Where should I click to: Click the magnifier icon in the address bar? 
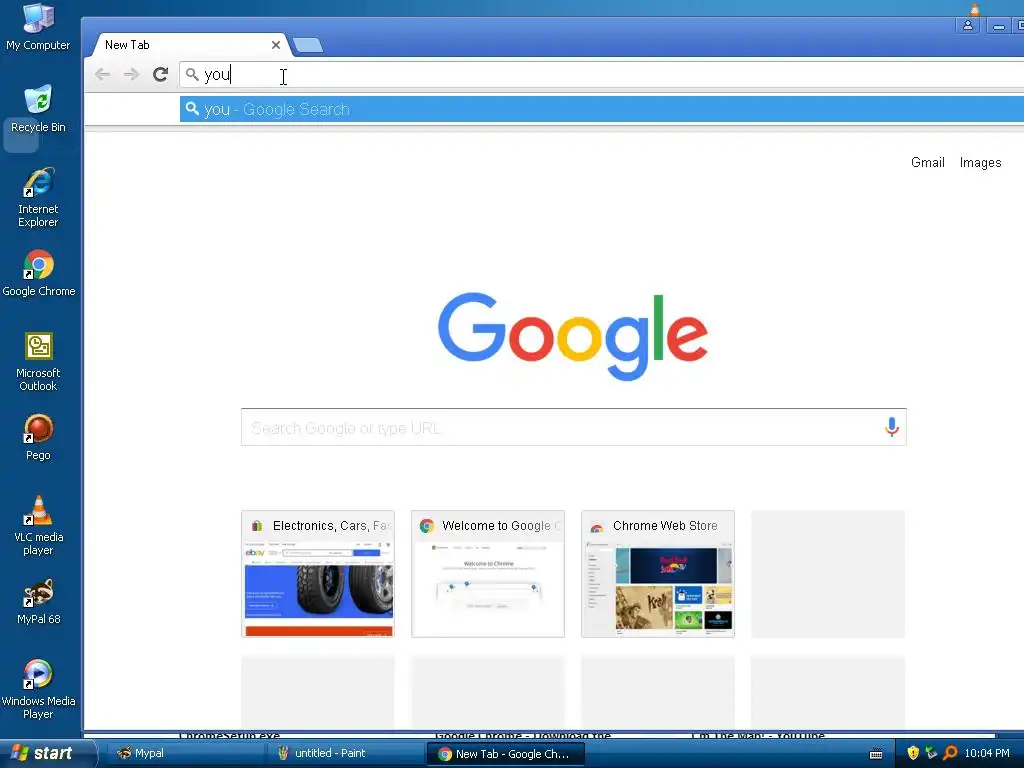tap(191, 74)
